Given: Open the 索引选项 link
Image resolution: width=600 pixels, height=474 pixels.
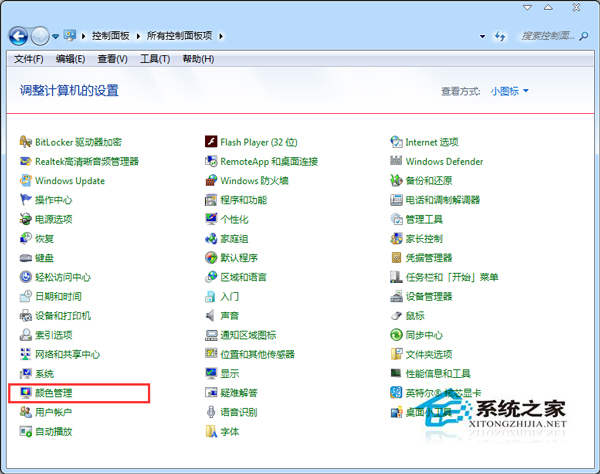Looking at the screenshot, I should point(54,335).
